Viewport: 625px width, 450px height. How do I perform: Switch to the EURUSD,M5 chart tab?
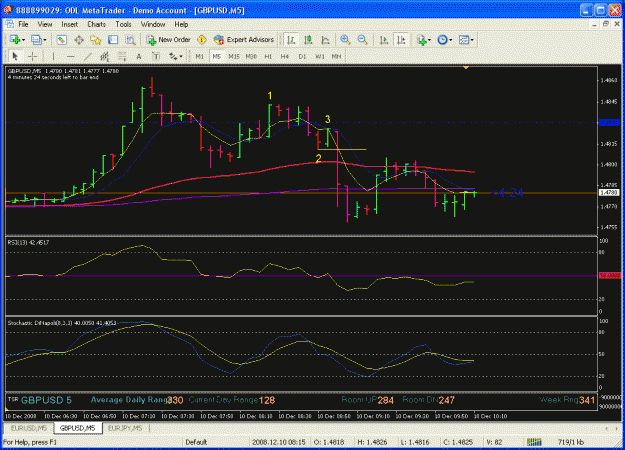pos(29,428)
